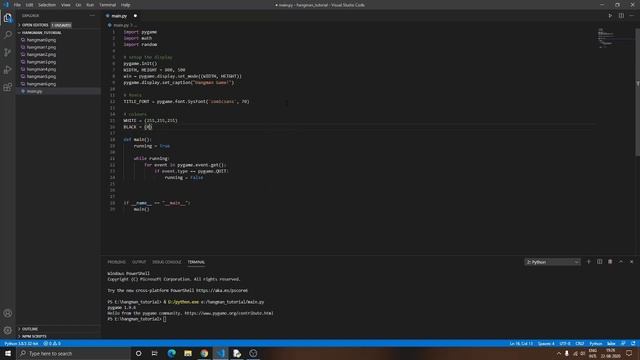Image resolution: width=640 pixels, height=360 pixels.
Task: Open the Extensions view
Action: [7, 87]
